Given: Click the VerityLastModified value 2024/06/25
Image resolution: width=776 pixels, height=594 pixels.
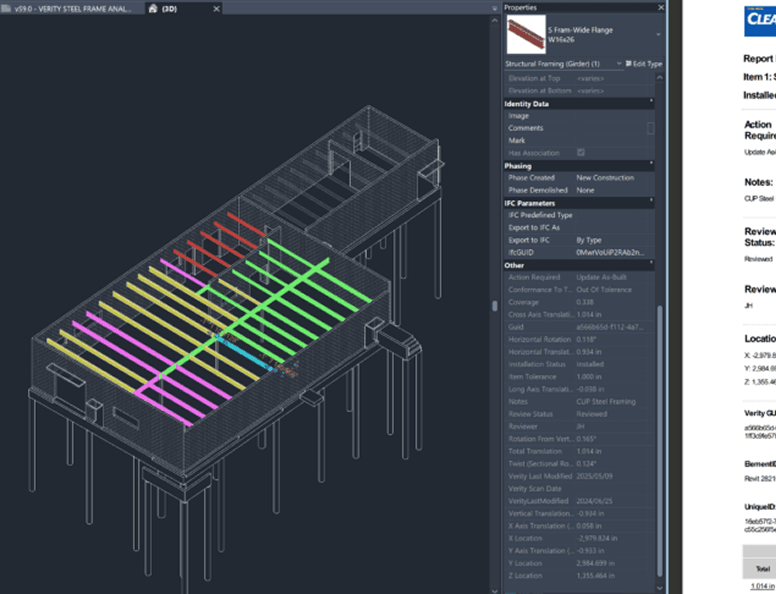Looking at the screenshot, I should (594, 501).
